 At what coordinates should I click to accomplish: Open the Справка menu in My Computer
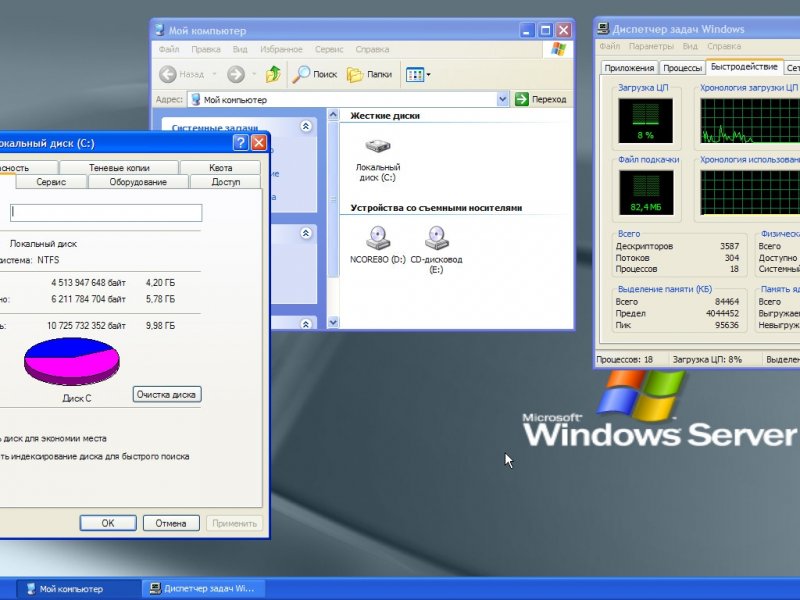tap(372, 49)
